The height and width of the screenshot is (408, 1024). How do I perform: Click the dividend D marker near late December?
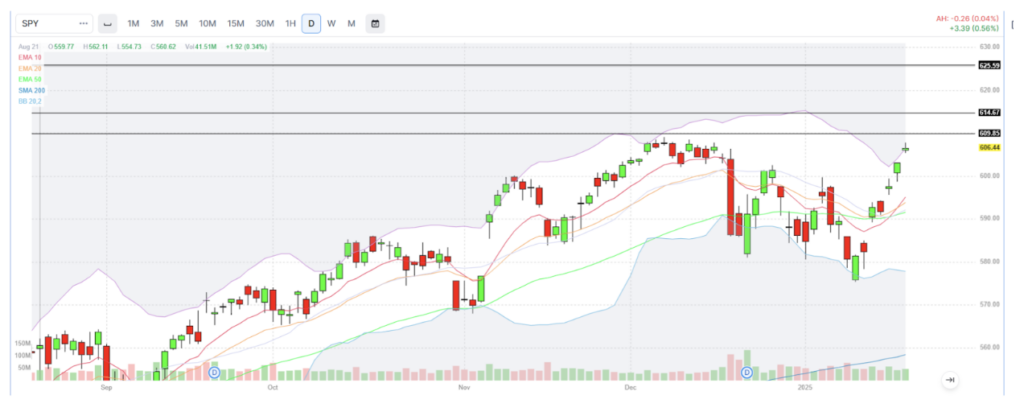coord(747,372)
